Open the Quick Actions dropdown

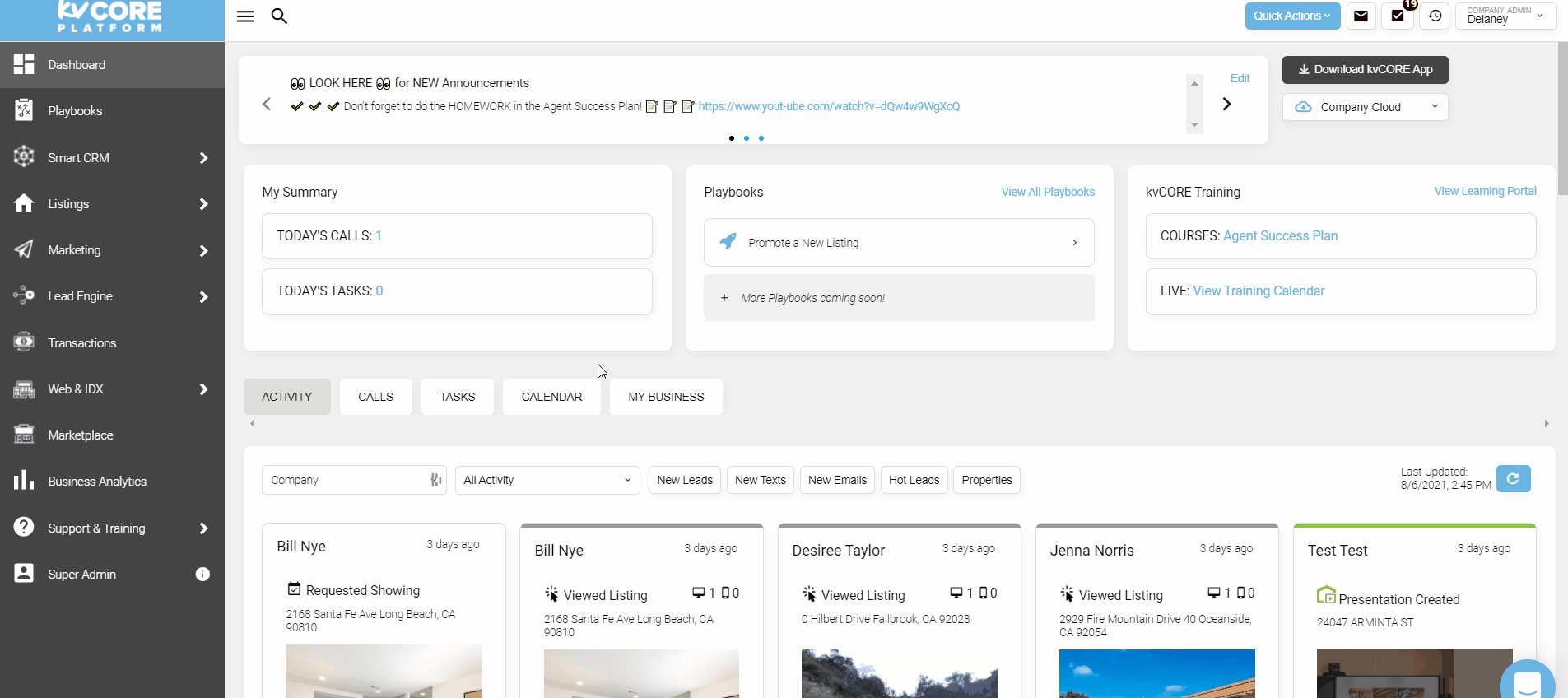click(1291, 16)
